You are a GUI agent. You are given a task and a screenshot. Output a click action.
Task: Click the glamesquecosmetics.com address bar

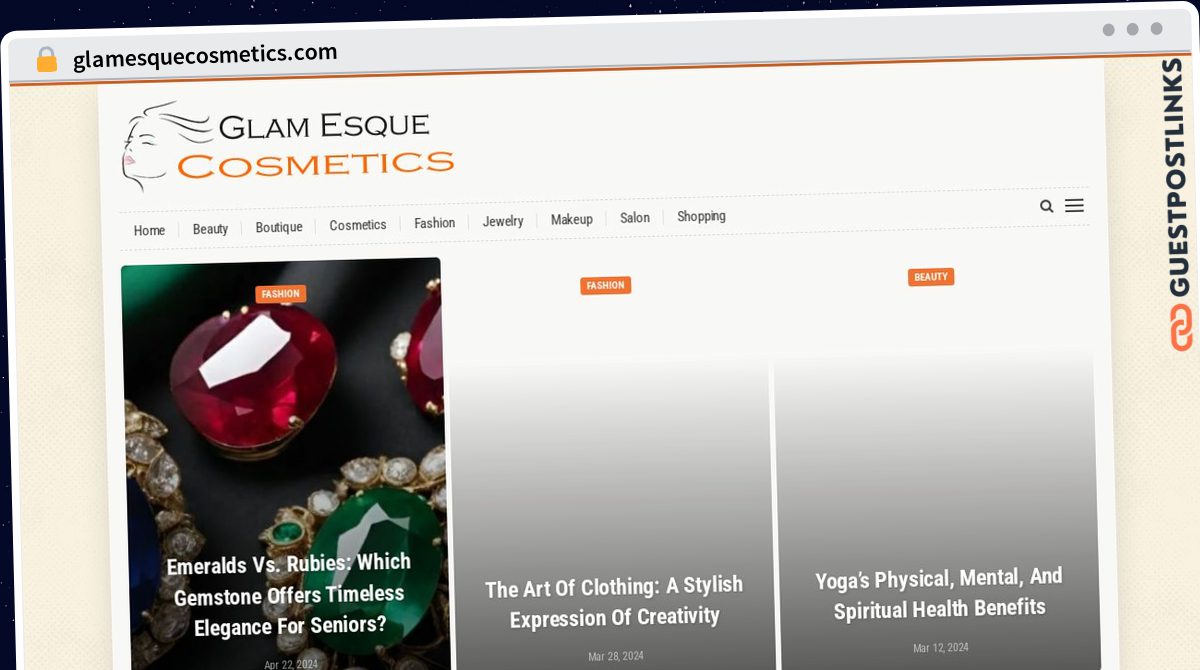click(x=205, y=56)
